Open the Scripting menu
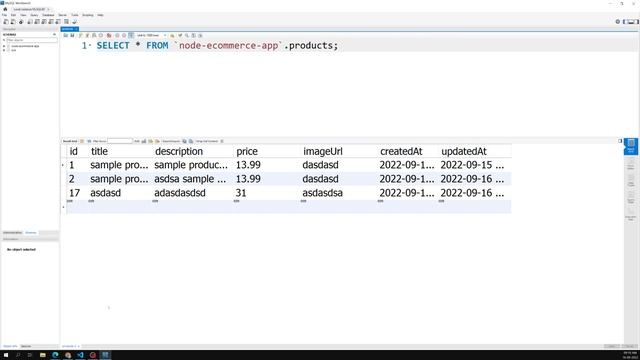This screenshot has height=360, width=640. pyautogui.click(x=88, y=15)
